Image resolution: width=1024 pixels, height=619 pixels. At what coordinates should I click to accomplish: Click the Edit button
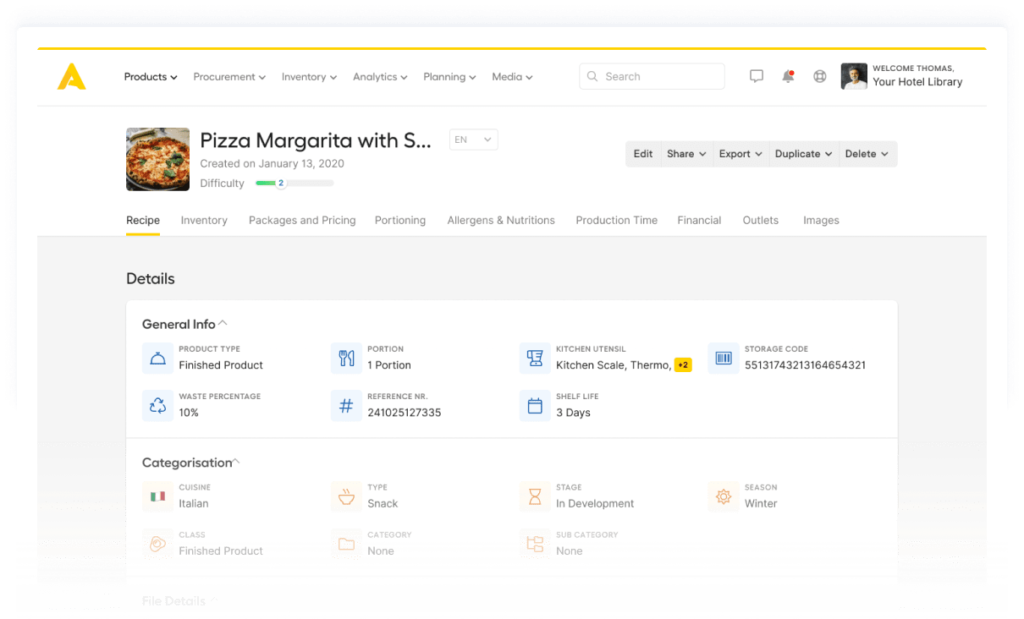[x=643, y=154]
